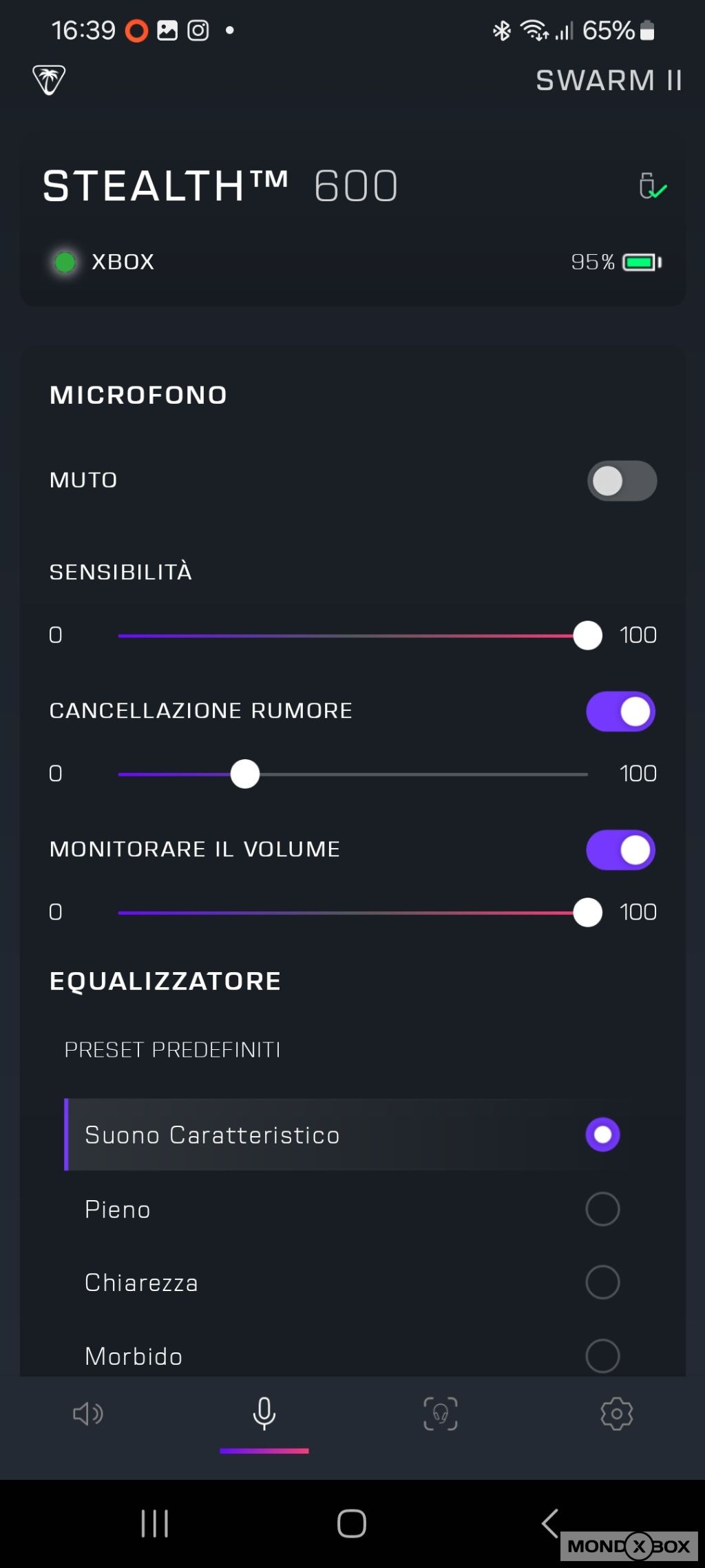Click the noise cancellation slider handle
Viewport: 705px width, 1568px height.
[x=245, y=774]
